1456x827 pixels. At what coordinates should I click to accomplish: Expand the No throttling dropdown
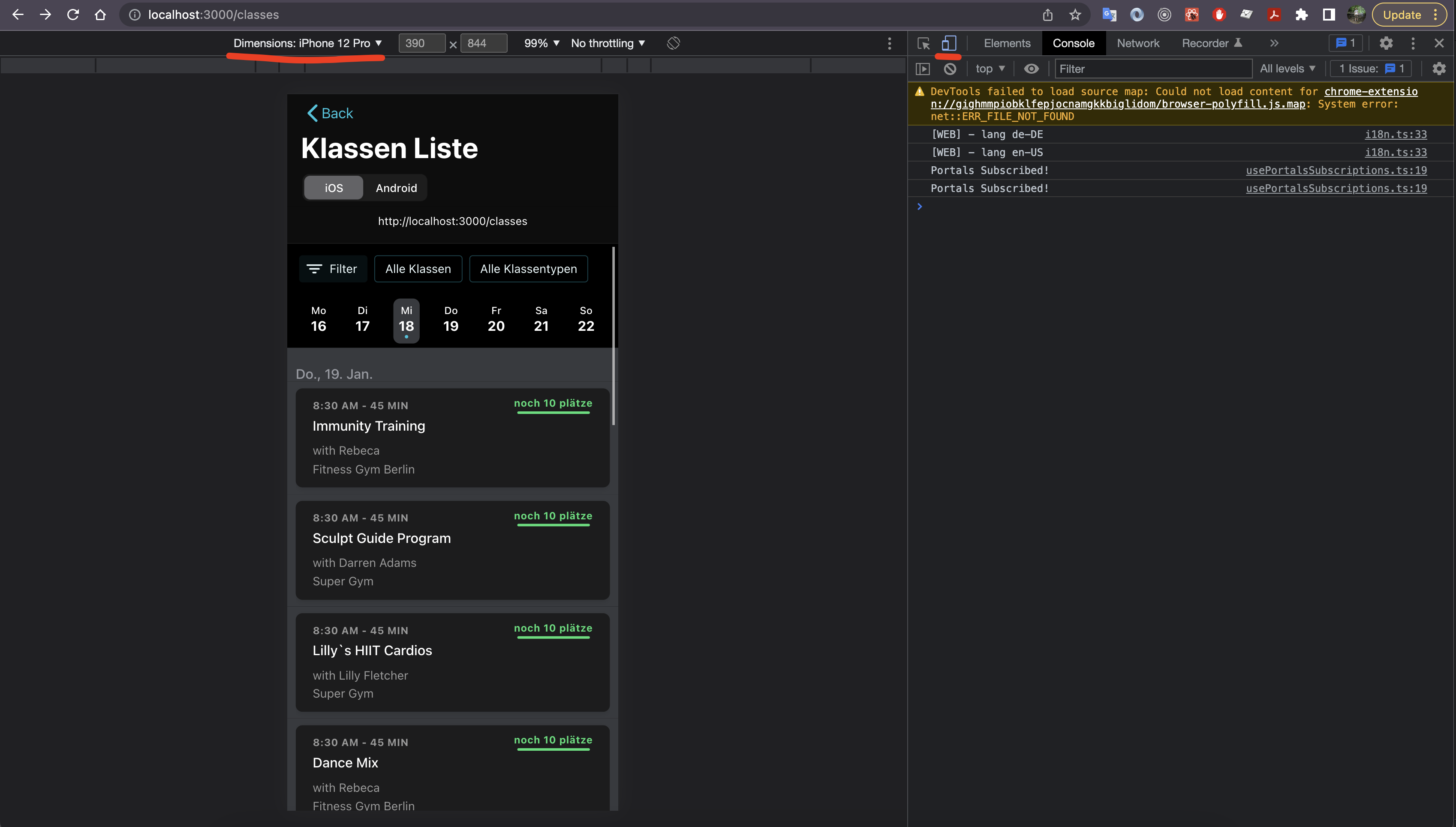[608, 43]
